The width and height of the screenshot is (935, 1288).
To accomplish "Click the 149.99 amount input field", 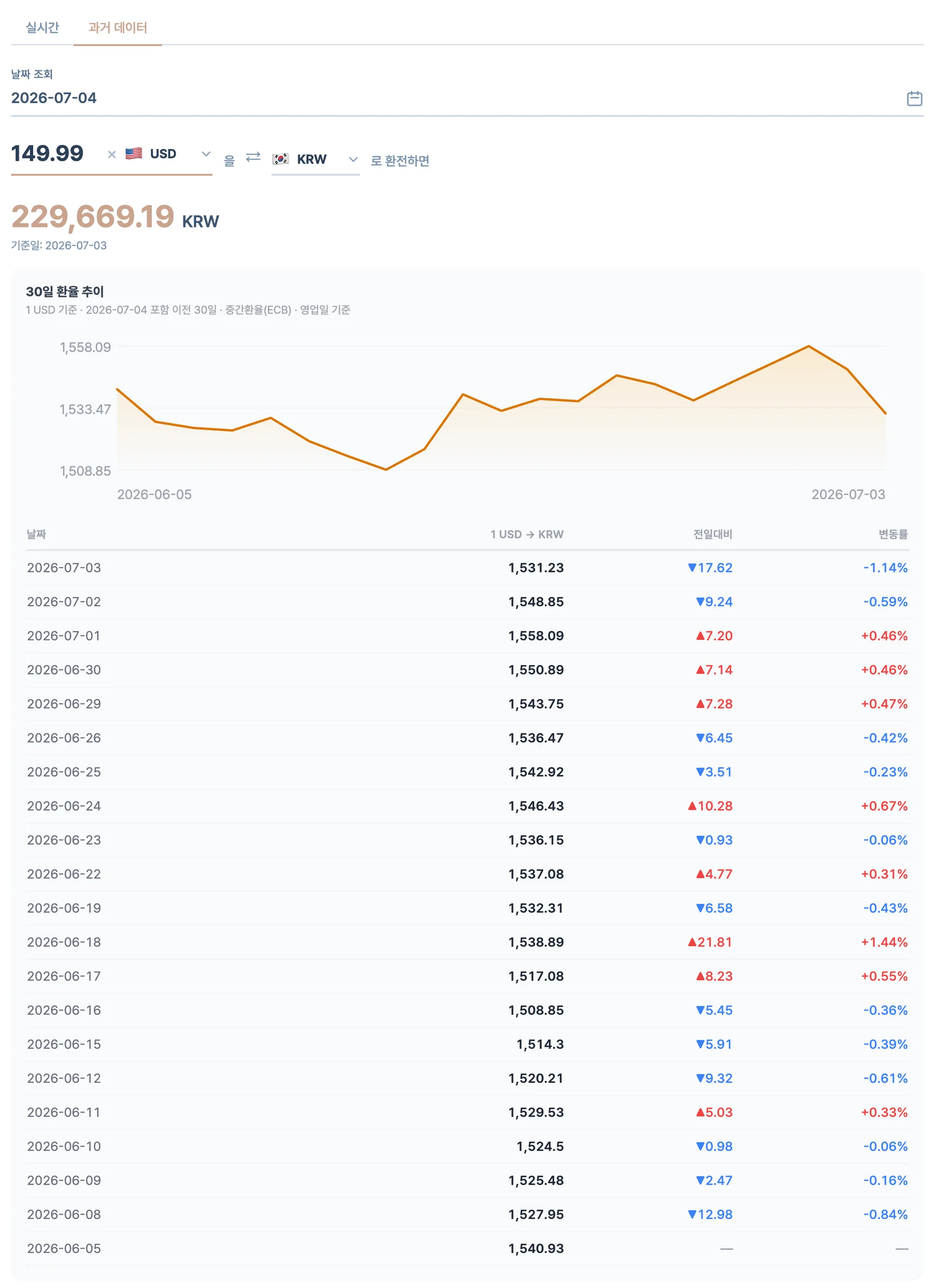I will (x=56, y=153).
